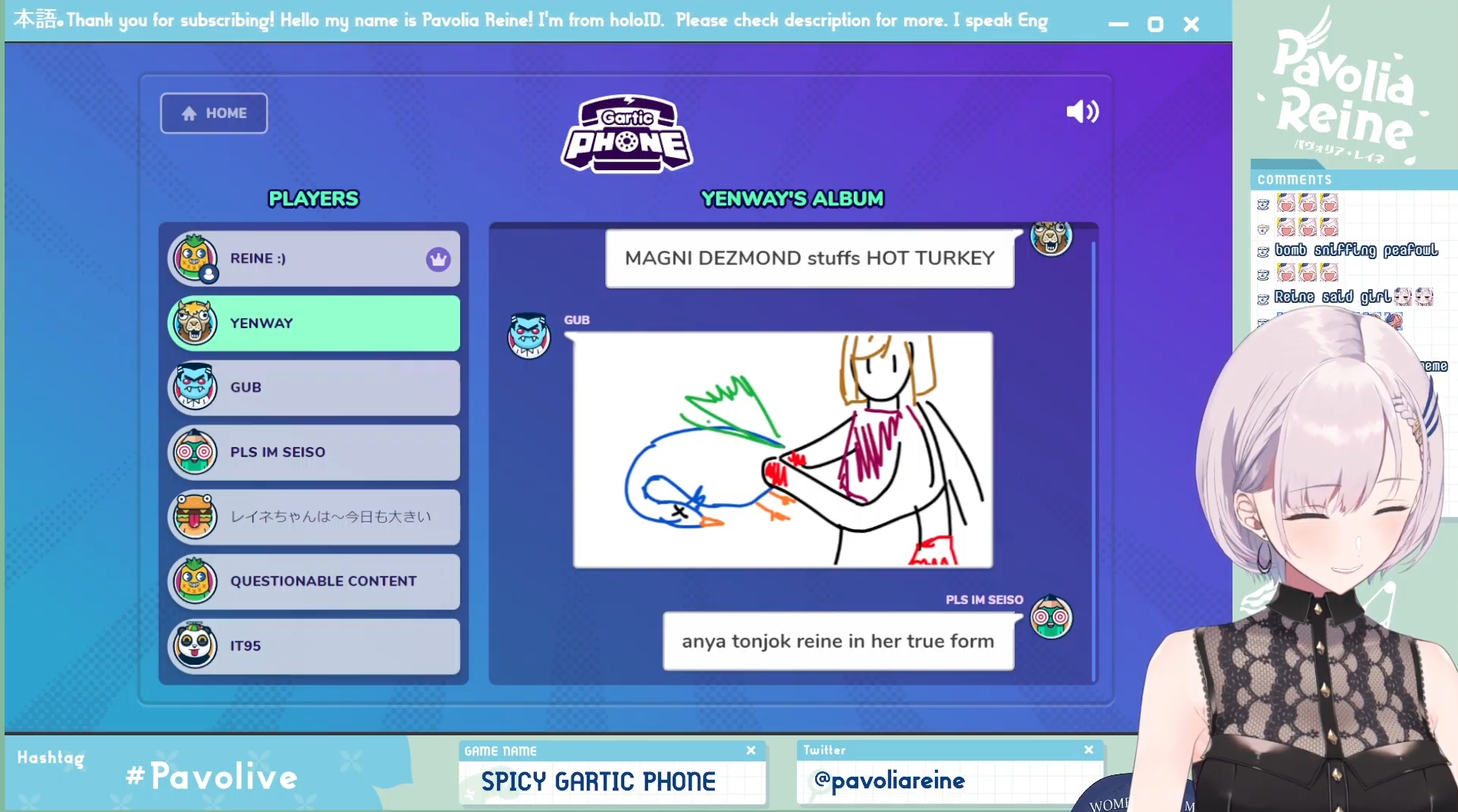Click the profile badge on REINE's avatar
1458x812 pixels.
[x=209, y=275]
